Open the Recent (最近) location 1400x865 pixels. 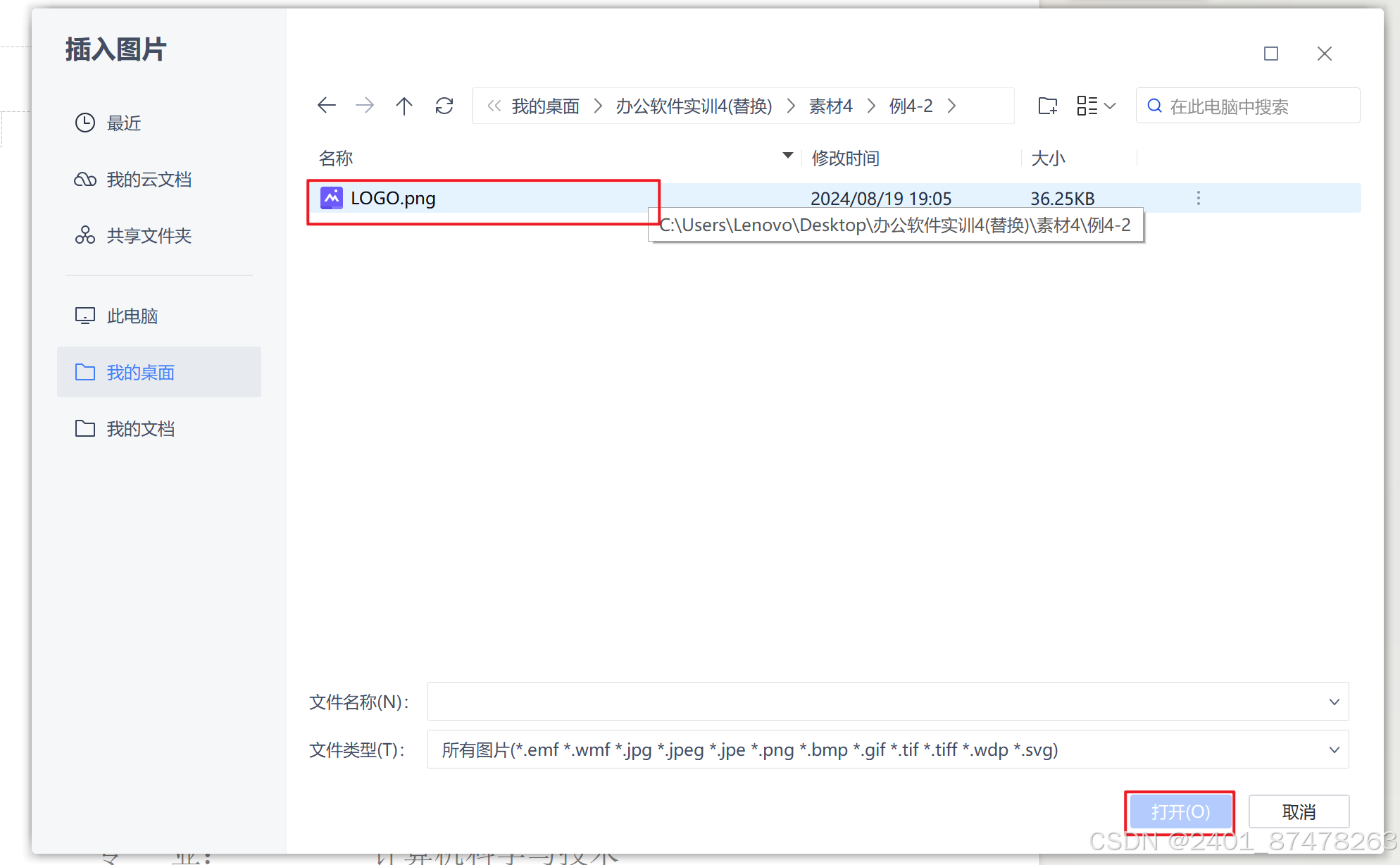pos(123,123)
